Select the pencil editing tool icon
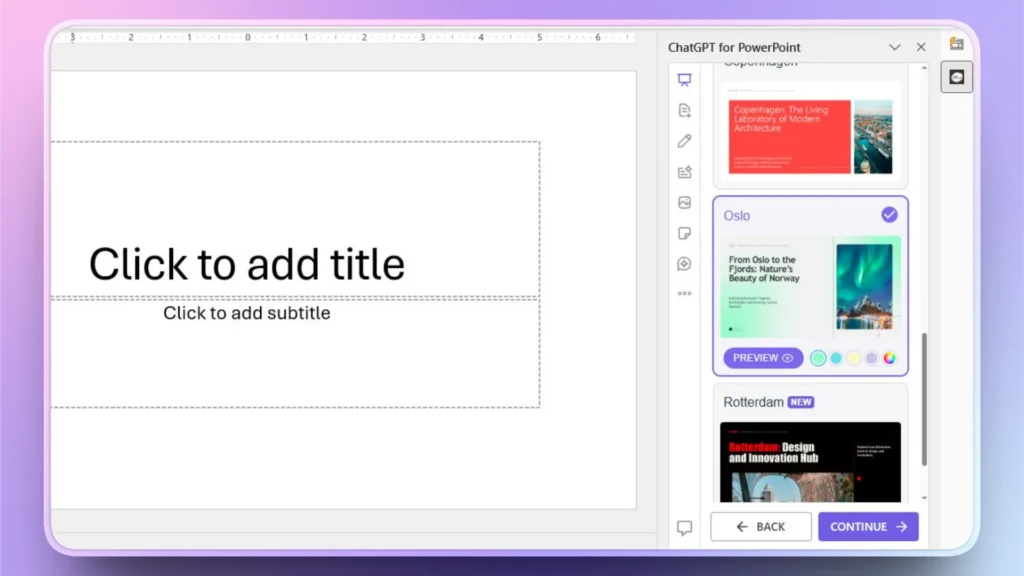 click(684, 141)
